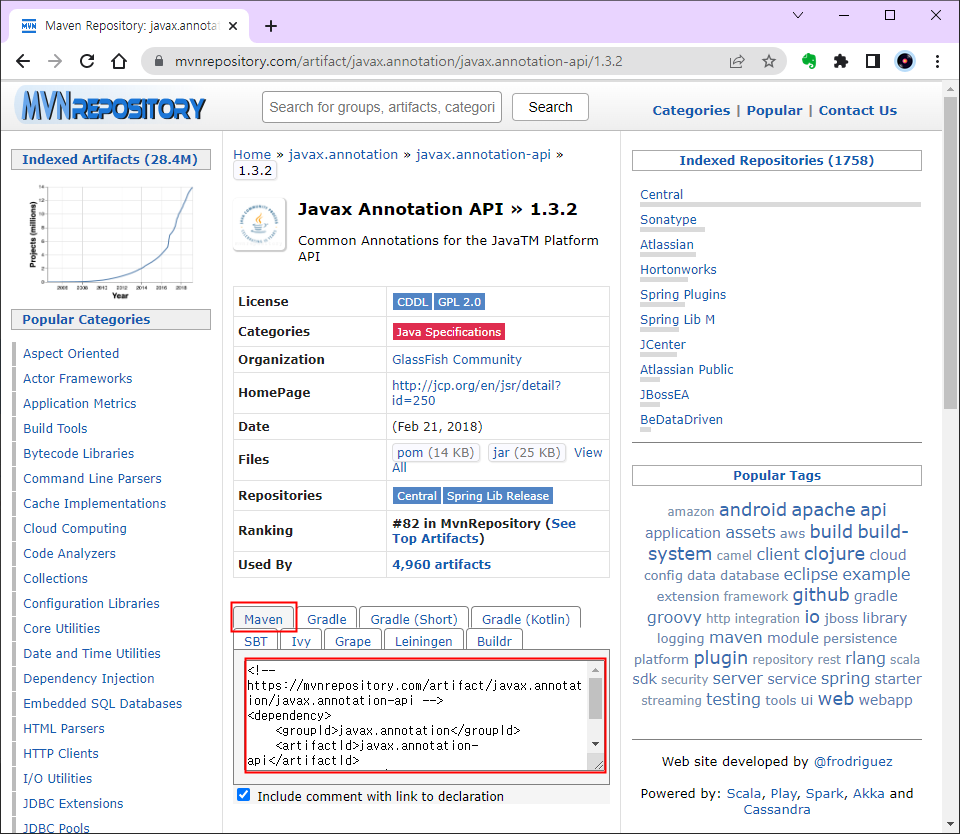Viewport: 960px width, 834px height.
Task: Click the Spring Lib Release badge
Action: click(497, 496)
